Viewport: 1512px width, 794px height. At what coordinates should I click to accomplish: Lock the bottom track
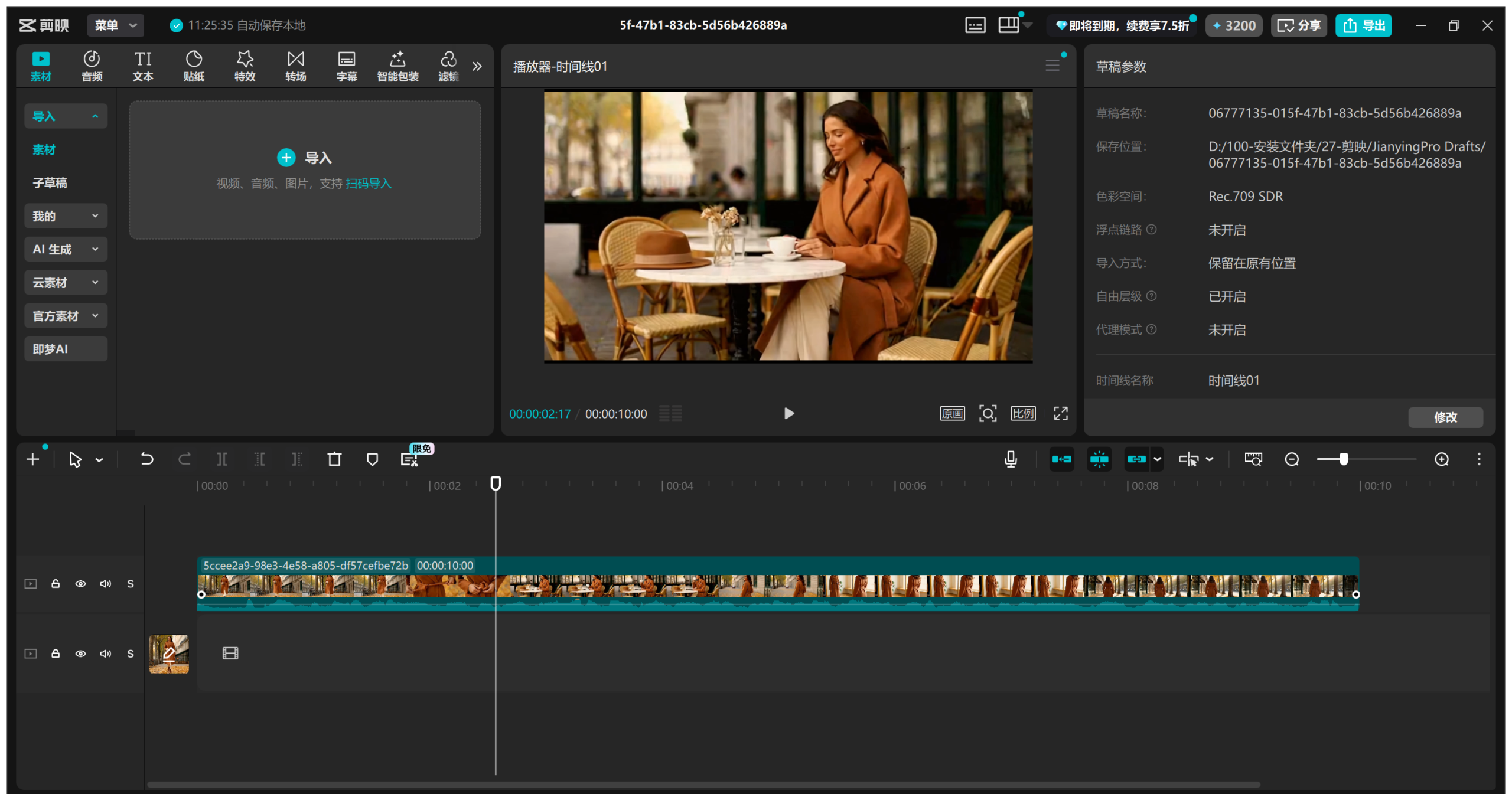56,654
